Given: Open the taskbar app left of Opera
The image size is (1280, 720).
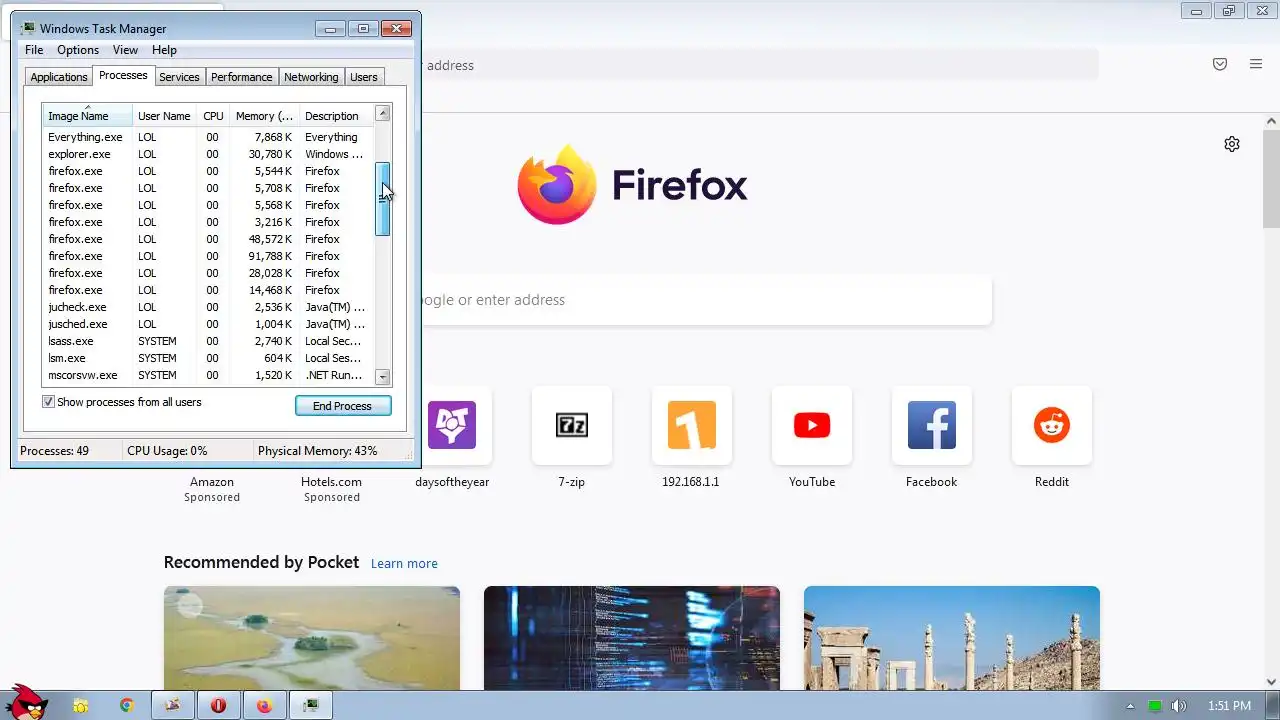Looking at the screenshot, I should (x=173, y=705).
